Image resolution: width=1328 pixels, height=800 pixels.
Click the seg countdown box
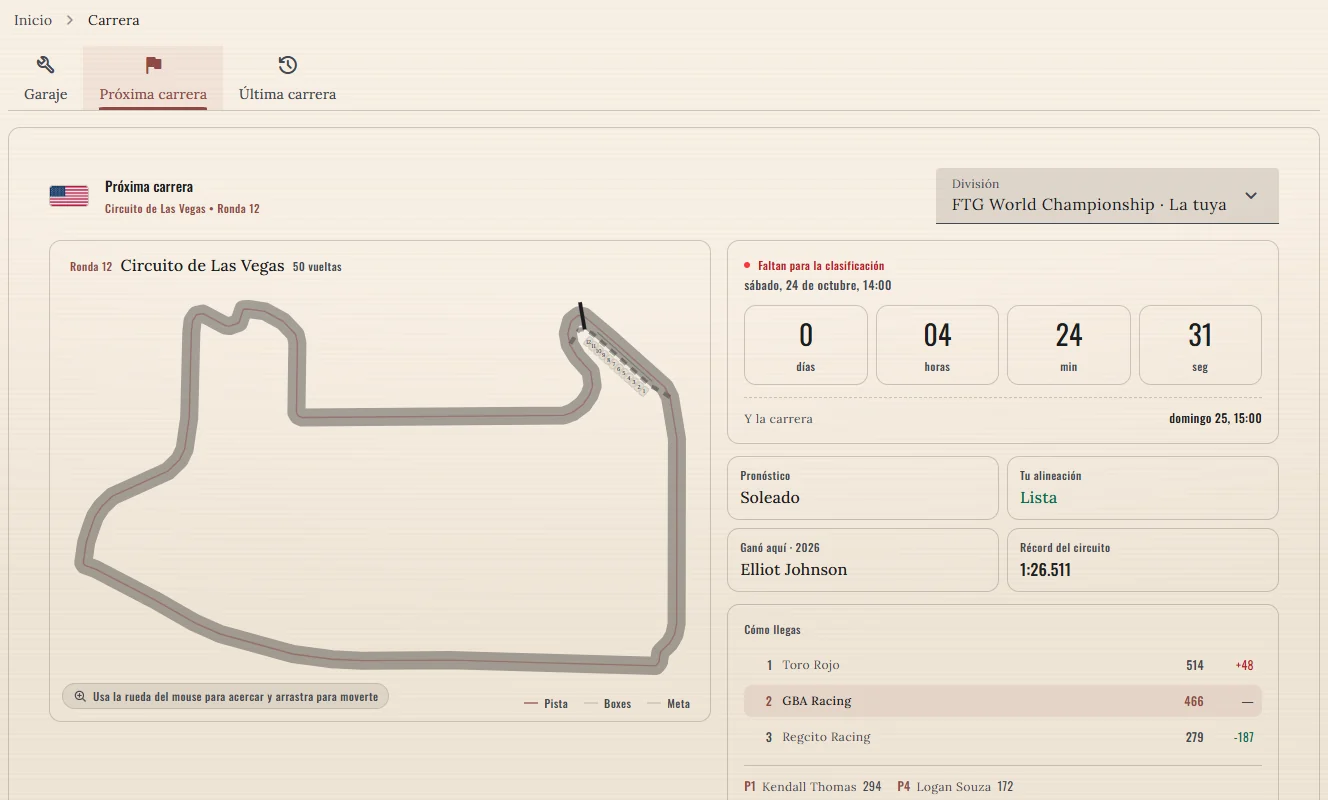1200,345
